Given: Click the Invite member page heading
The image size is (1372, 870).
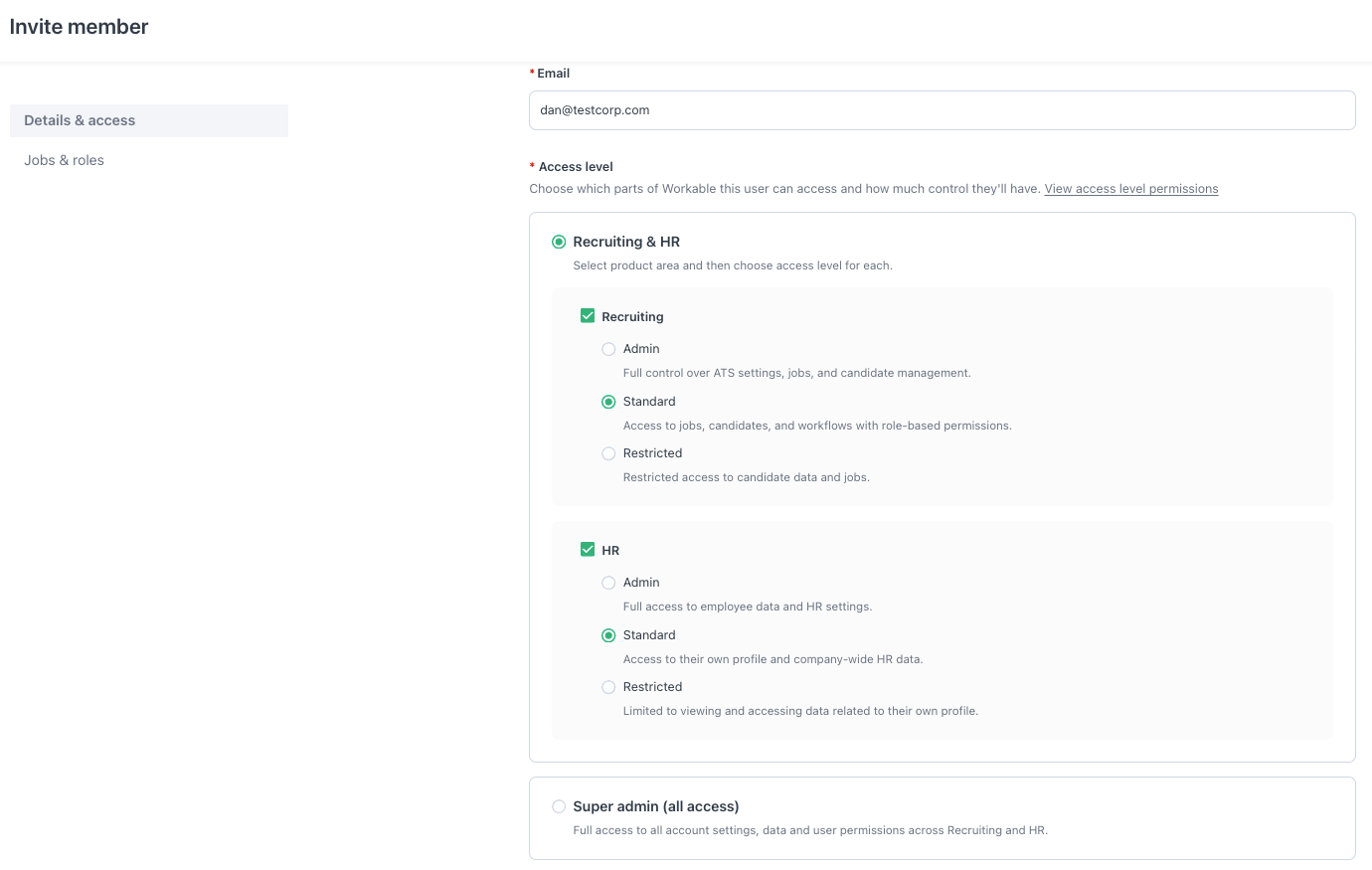Looking at the screenshot, I should (79, 27).
